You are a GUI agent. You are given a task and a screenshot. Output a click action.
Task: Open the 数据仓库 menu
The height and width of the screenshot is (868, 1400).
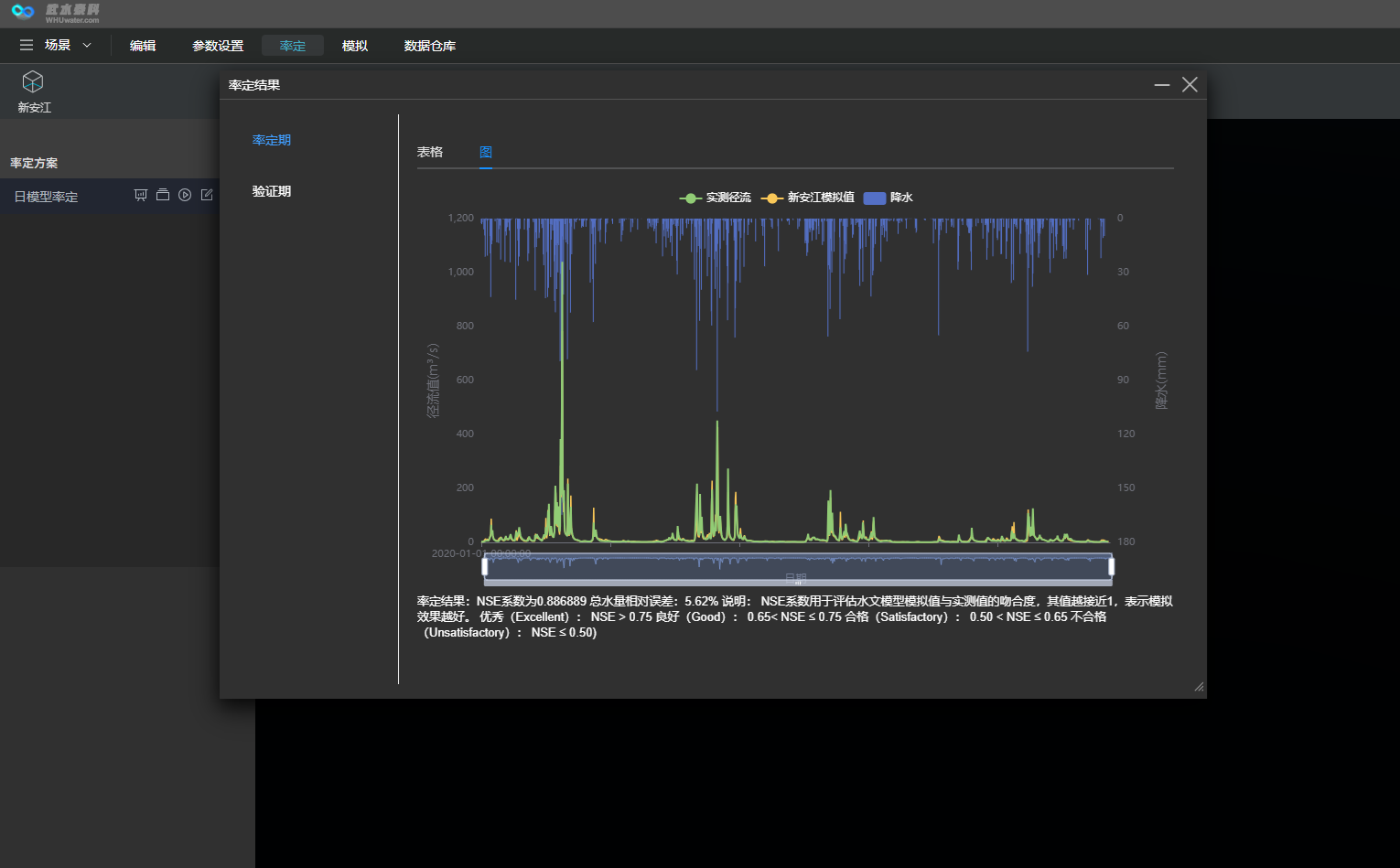[x=430, y=46]
